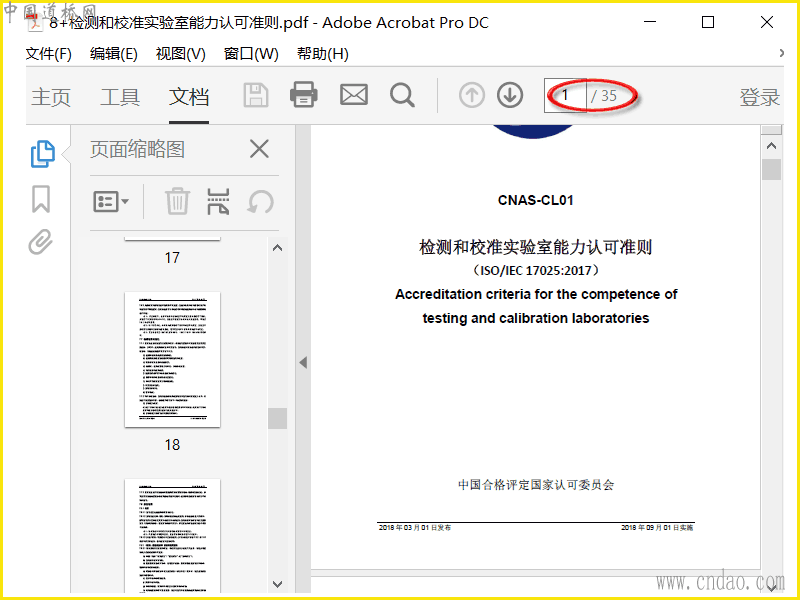Open thumbnail options dropdown menu
Image resolution: width=800 pixels, height=600 pixels.
pyautogui.click(x=111, y=202)
